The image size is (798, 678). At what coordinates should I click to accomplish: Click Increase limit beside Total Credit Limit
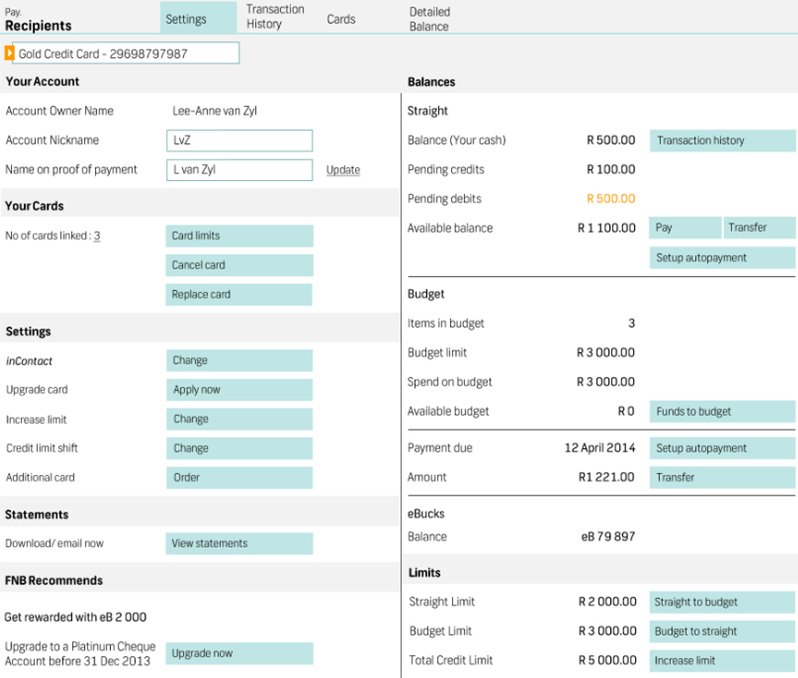722,661
